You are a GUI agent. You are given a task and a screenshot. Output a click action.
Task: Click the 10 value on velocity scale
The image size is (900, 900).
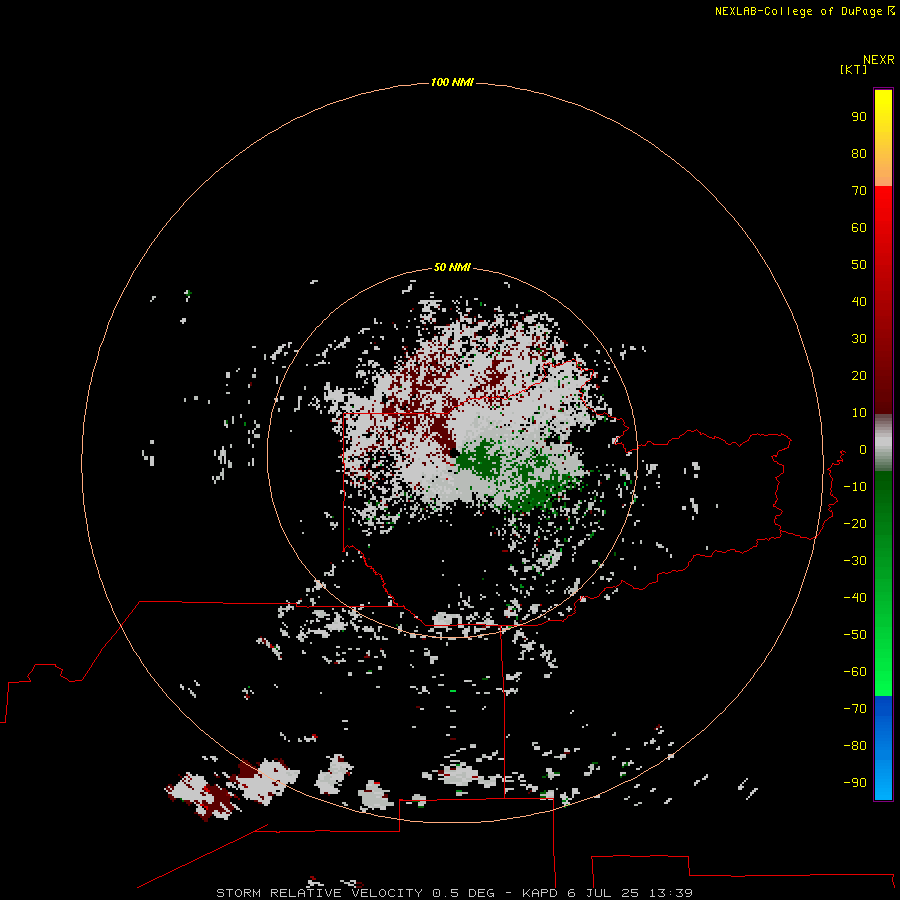(x=859, y=413)
